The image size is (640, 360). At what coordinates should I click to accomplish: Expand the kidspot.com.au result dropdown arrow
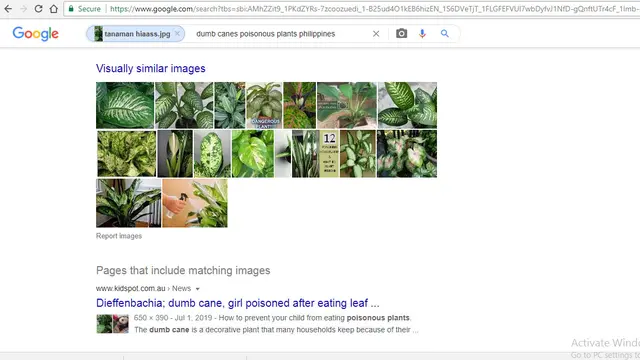point(198,289)
